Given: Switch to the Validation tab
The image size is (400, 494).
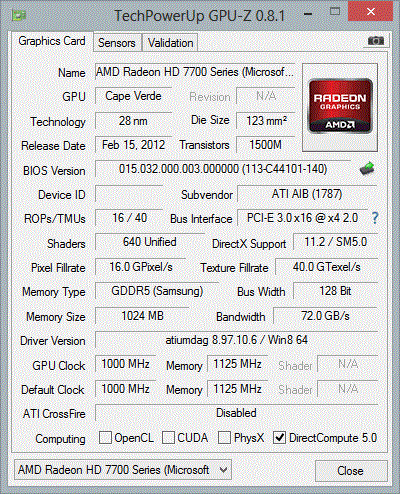Looking at the screenshot, I should point(170,43).
